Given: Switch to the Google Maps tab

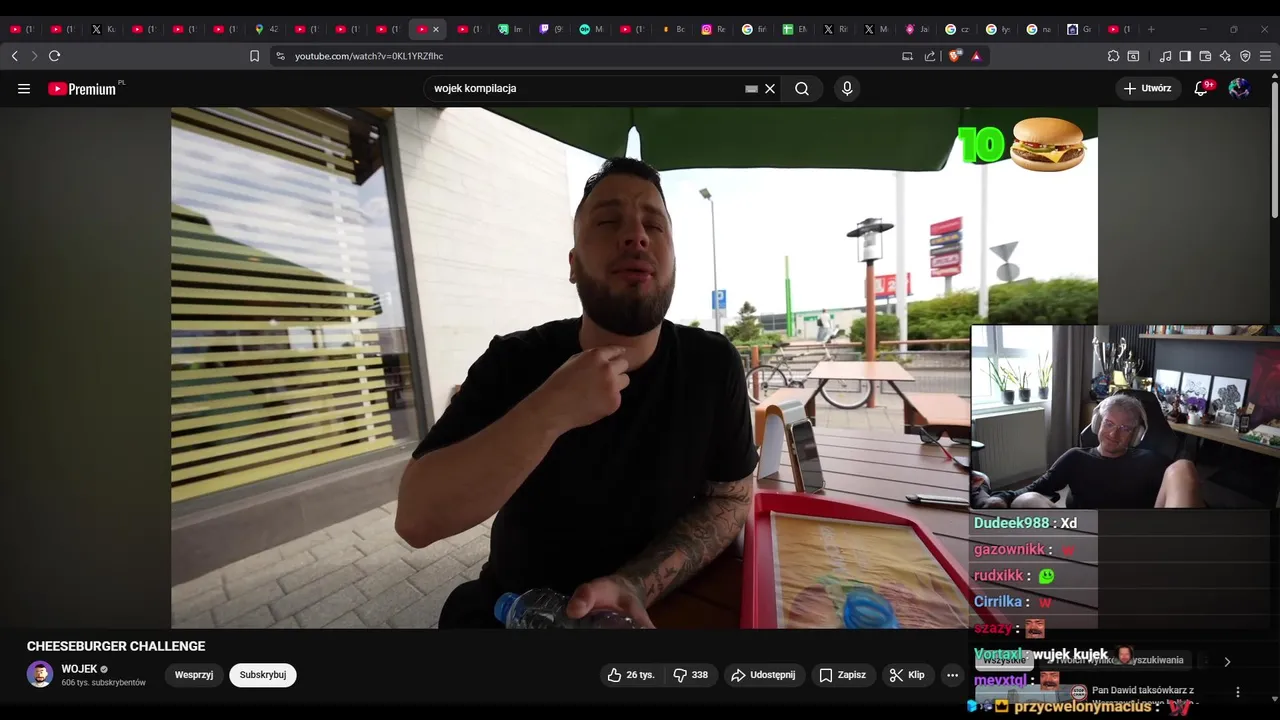Looking at the screenshot, I should tap(266, 29).
